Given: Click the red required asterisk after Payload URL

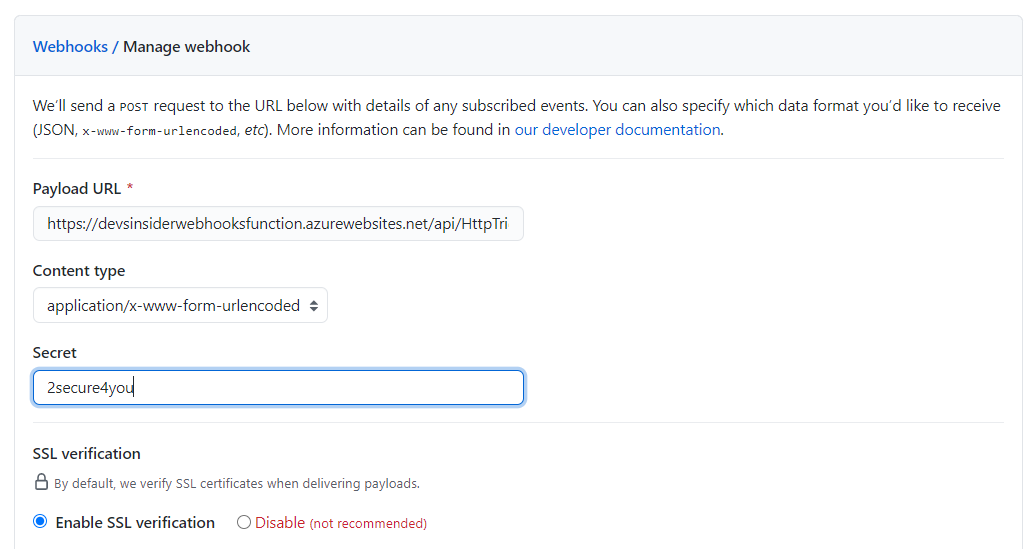Looking at the screenshot, I should (x=130, y=189).
